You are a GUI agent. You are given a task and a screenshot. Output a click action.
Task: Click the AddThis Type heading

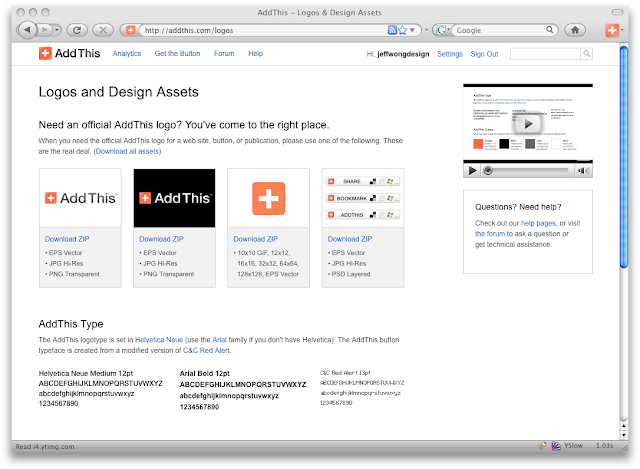71,324
